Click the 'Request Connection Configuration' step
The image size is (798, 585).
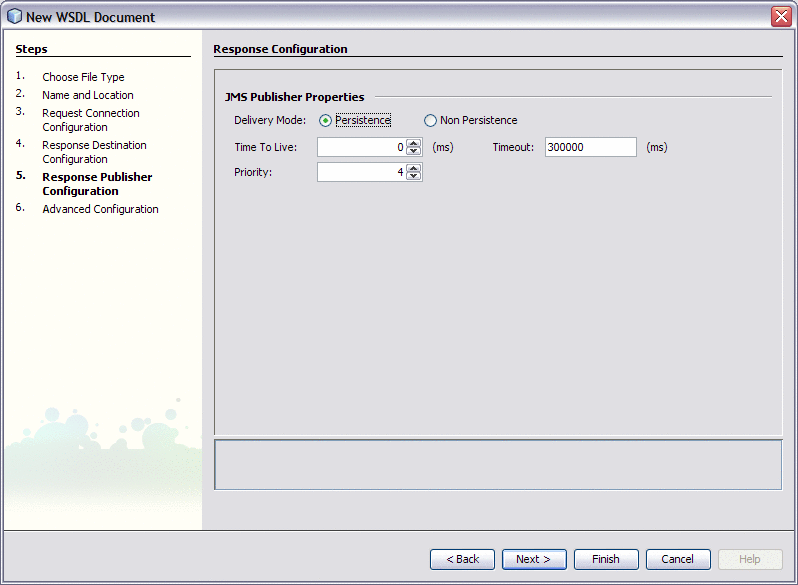tap(91, 120)
